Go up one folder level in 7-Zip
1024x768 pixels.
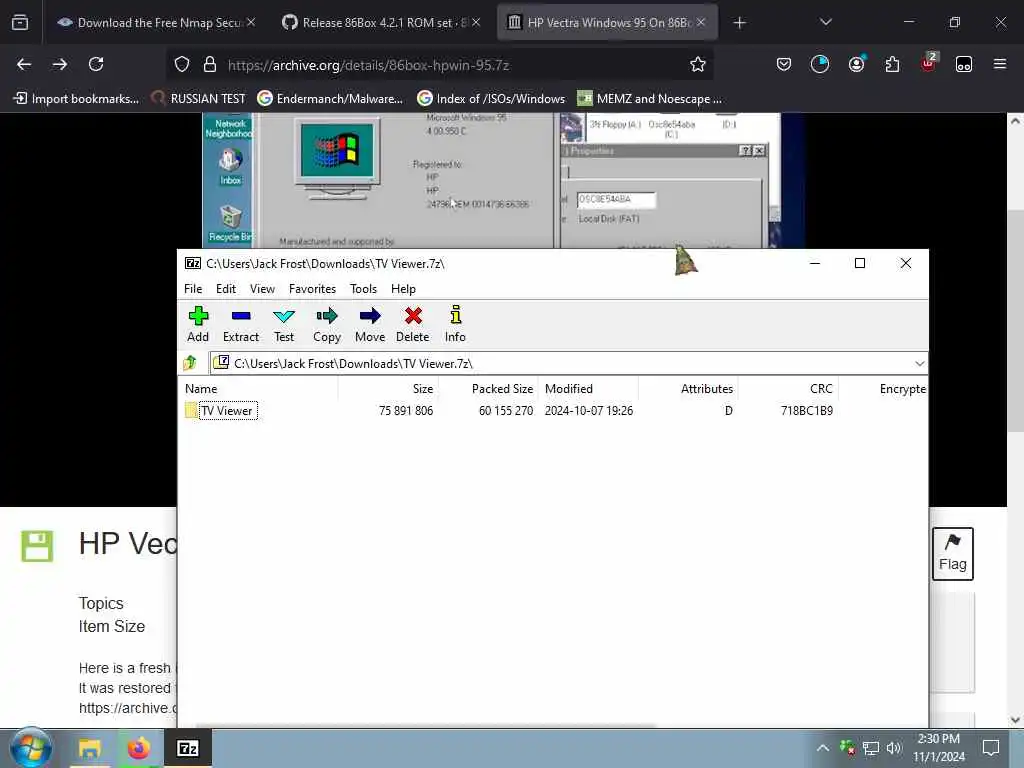(191, 363)
